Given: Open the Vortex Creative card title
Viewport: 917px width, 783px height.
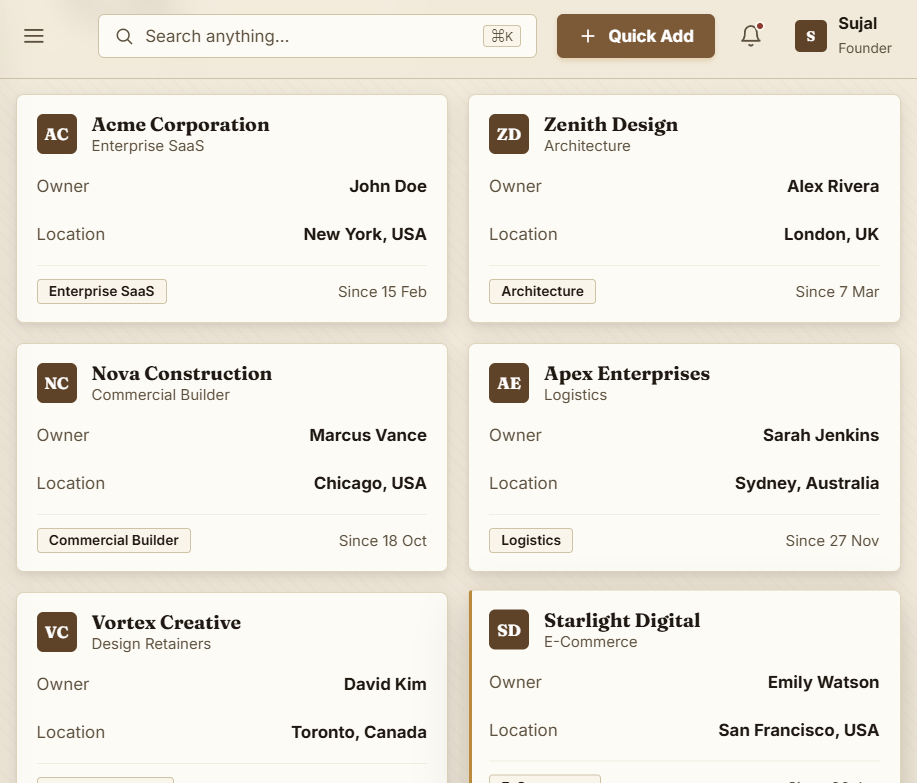Looking at the screenshot, I should 166,623.
